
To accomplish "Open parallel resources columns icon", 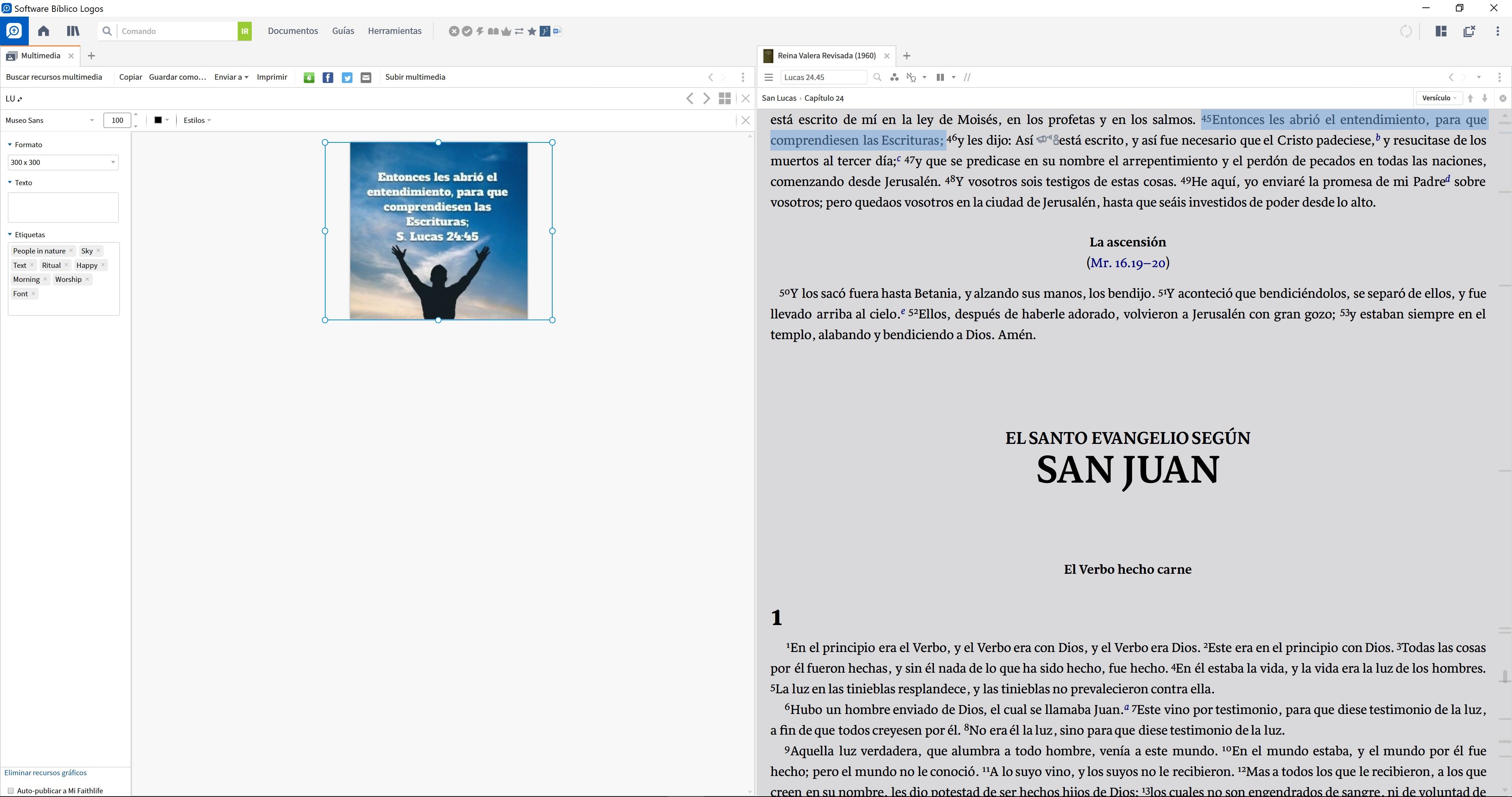I will 940,77.
